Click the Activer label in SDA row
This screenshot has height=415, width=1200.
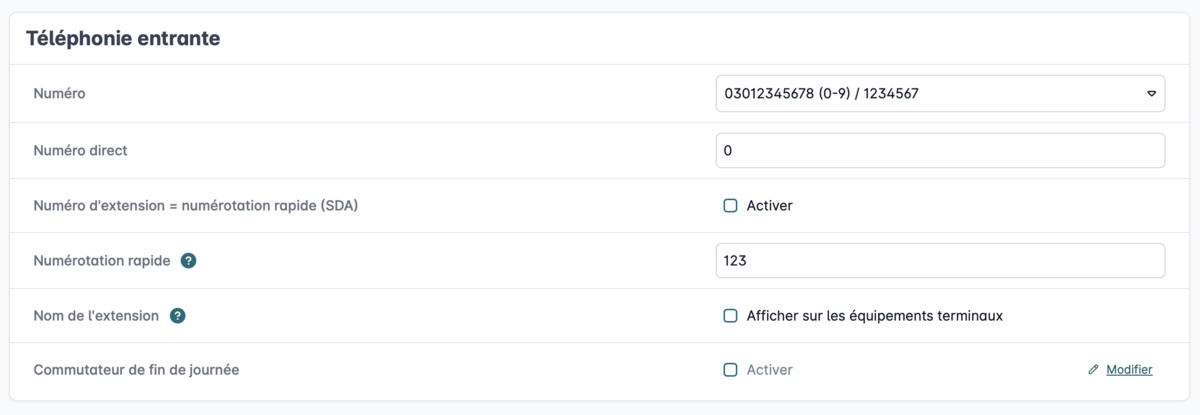pyautogui.click(x=770, y=206)
